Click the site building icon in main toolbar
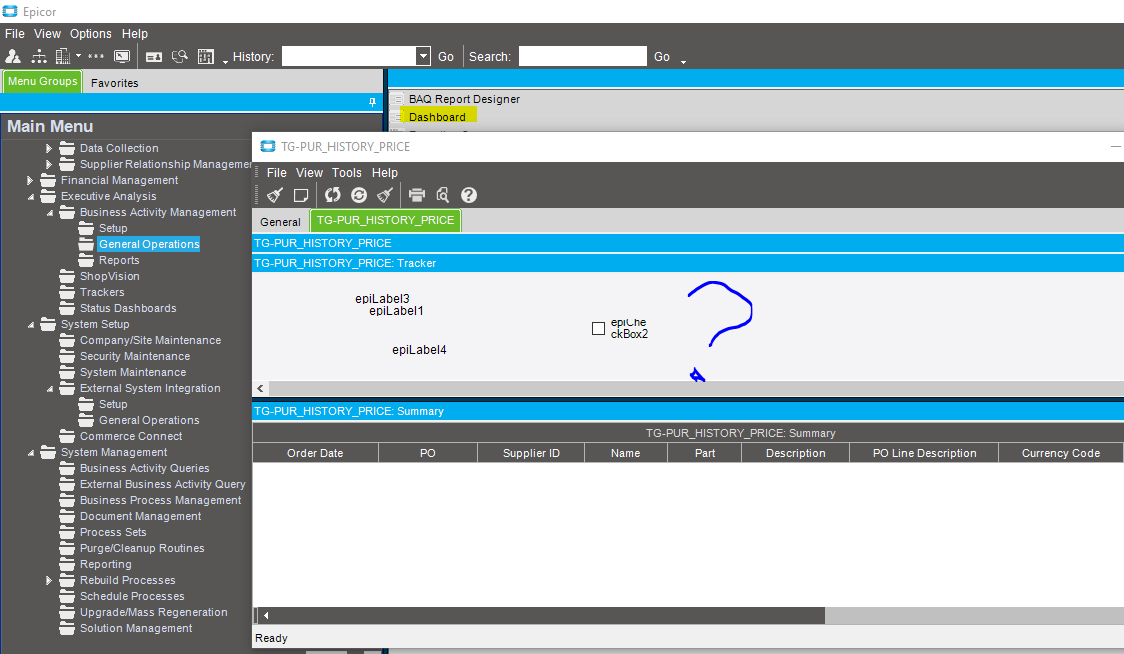 63,56
